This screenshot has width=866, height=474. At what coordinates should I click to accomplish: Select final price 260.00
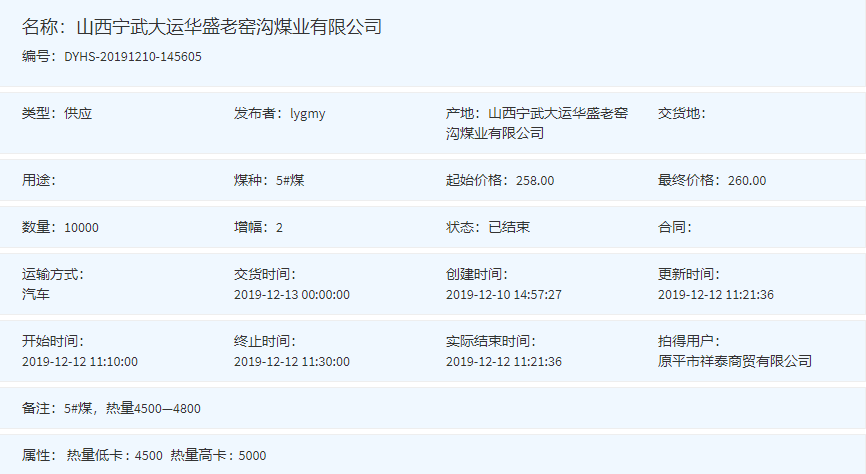point(747,181)
